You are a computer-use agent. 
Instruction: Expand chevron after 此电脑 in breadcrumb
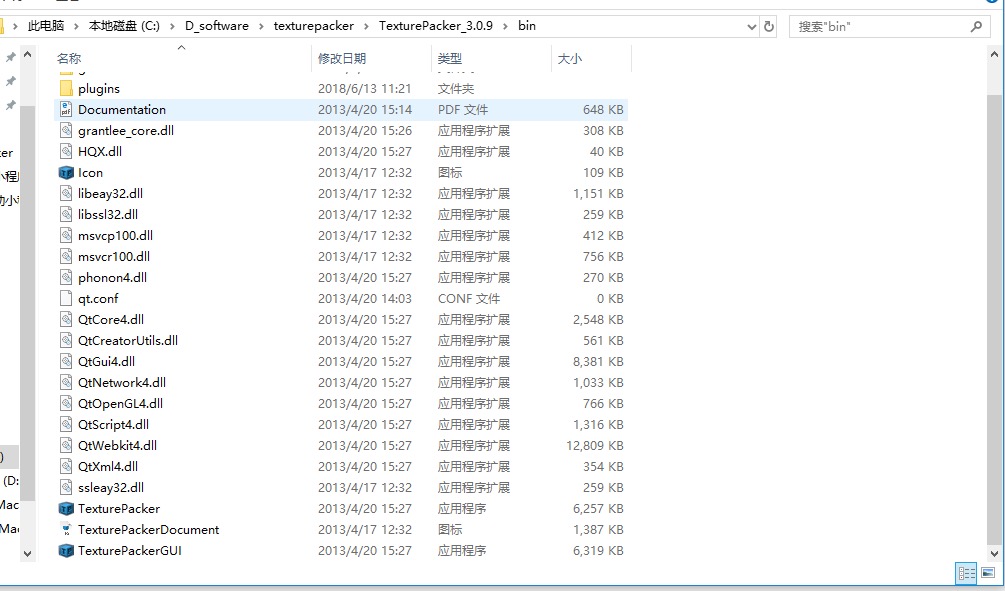[76, 26]
